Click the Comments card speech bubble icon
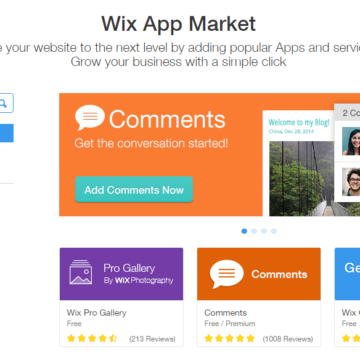 coord(226,274)
